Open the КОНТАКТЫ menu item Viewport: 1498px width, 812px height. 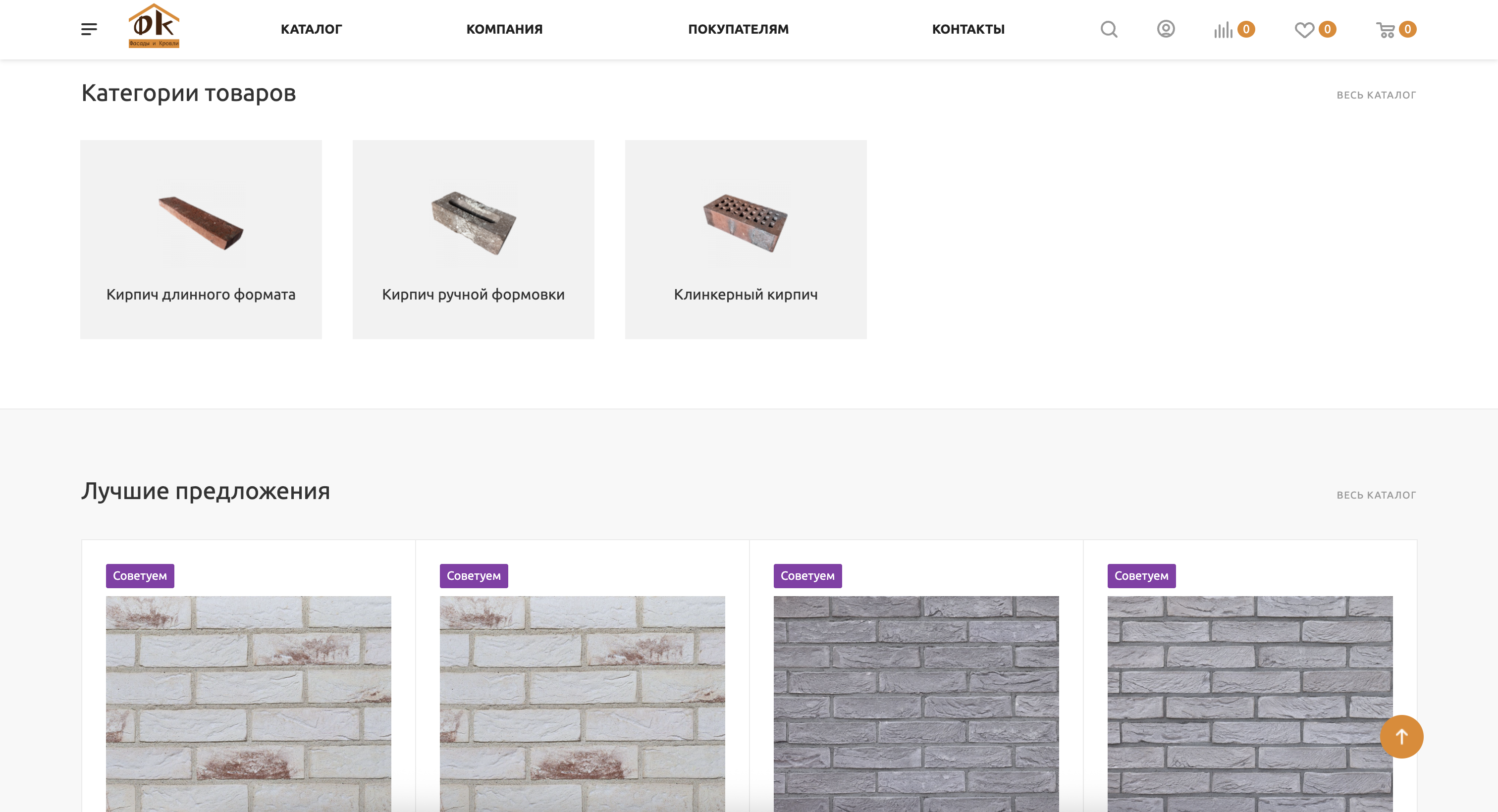pos(968,29)
